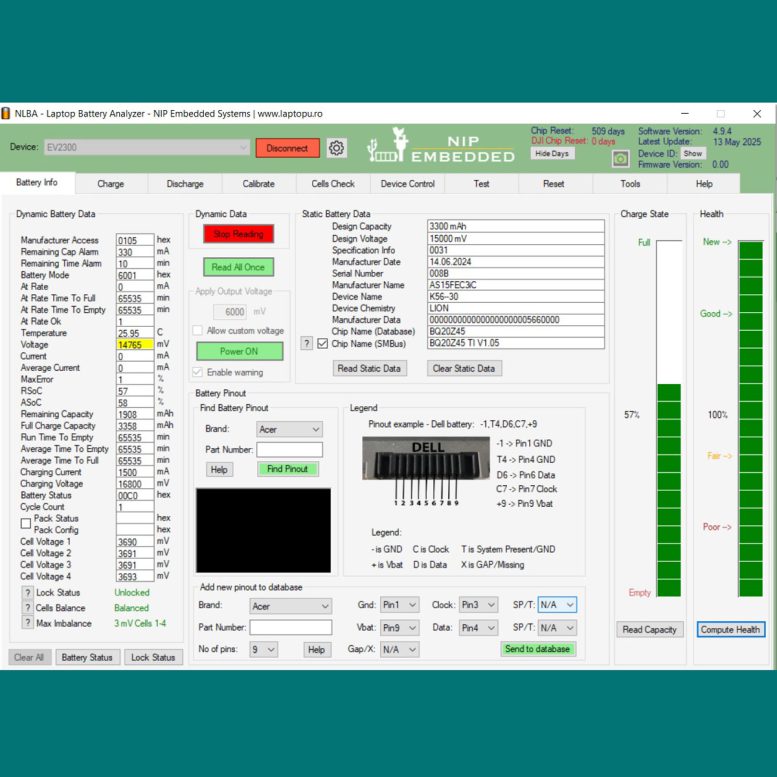
Task: Click the Clear All button
Action: point(30,657)
